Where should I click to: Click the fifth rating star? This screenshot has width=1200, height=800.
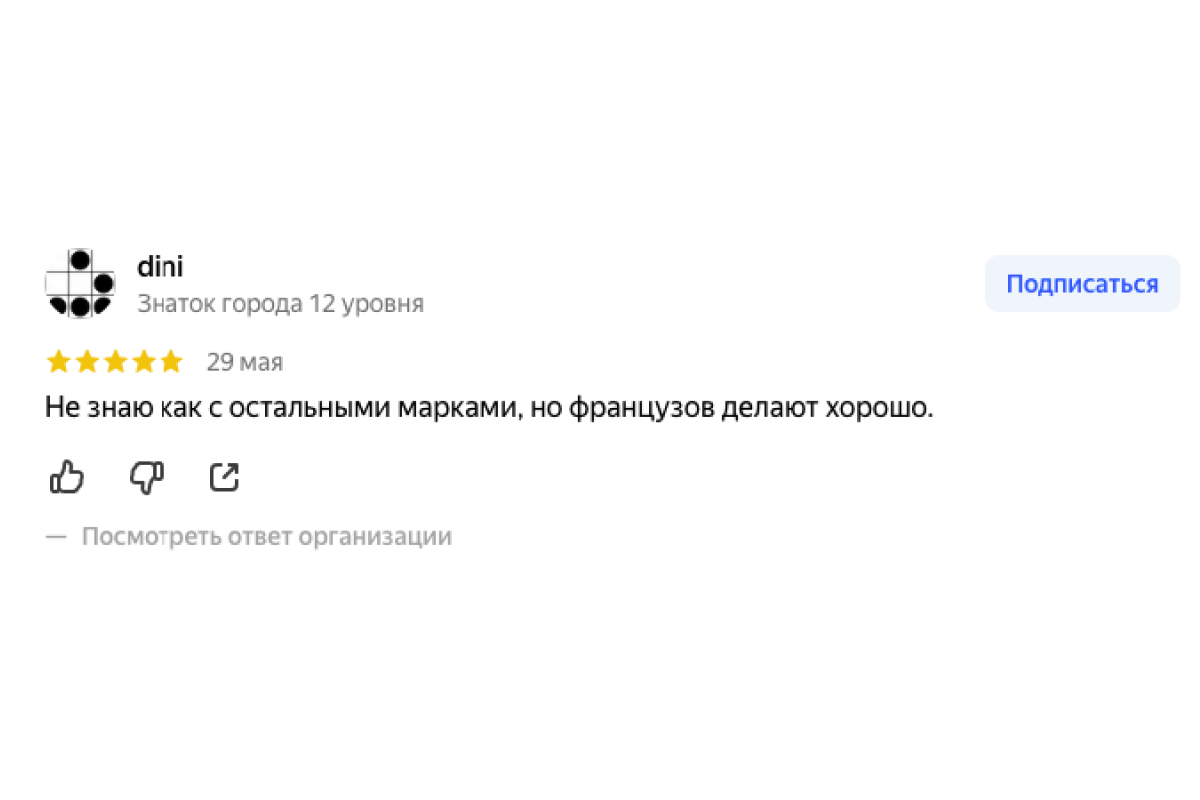point(172,361)
